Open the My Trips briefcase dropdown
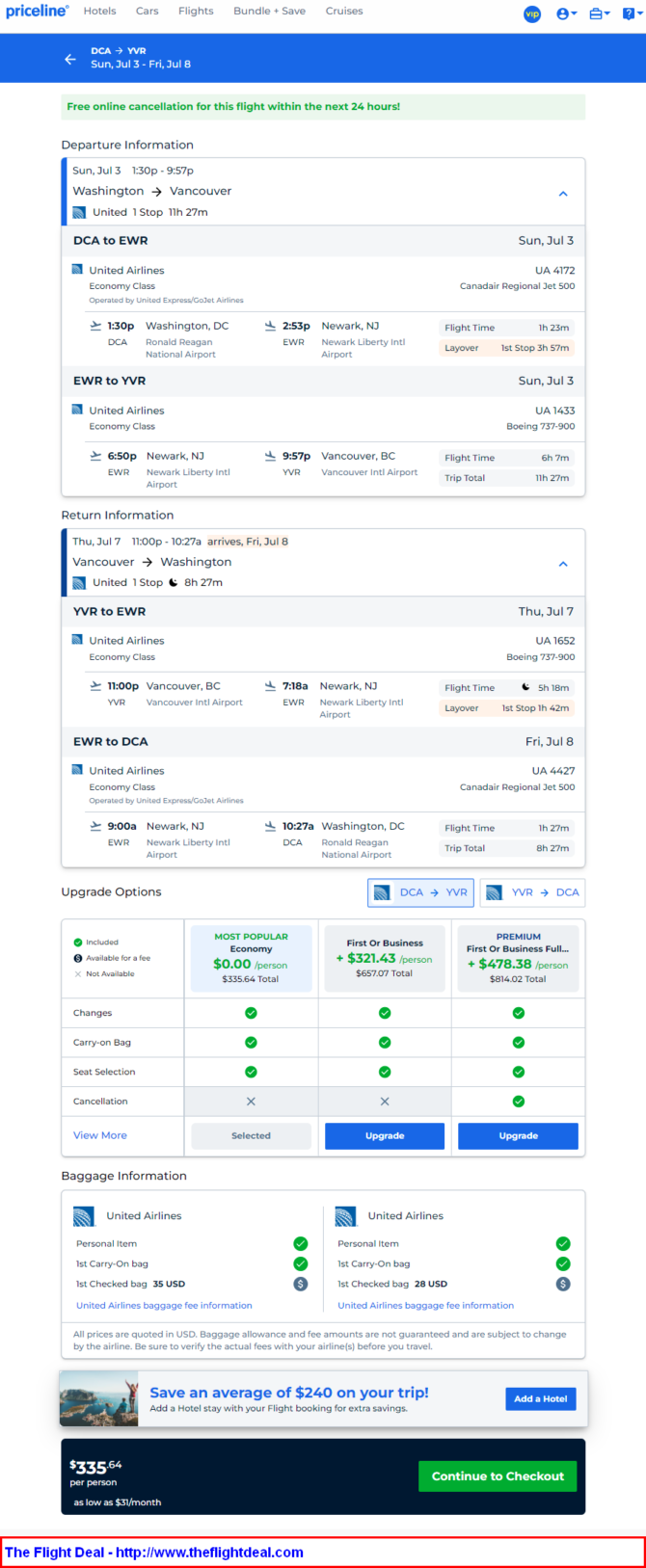Screen dimensions: 646x1568 point(599,13)
